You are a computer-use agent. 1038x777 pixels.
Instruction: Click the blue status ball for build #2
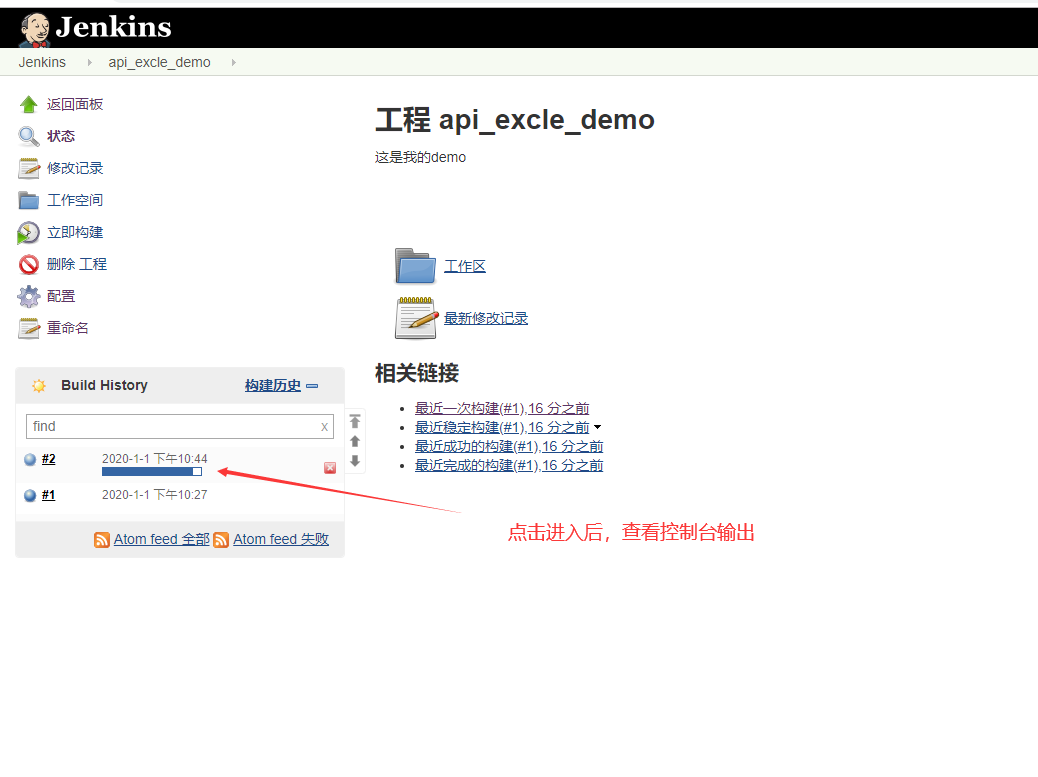click(30, 459)
